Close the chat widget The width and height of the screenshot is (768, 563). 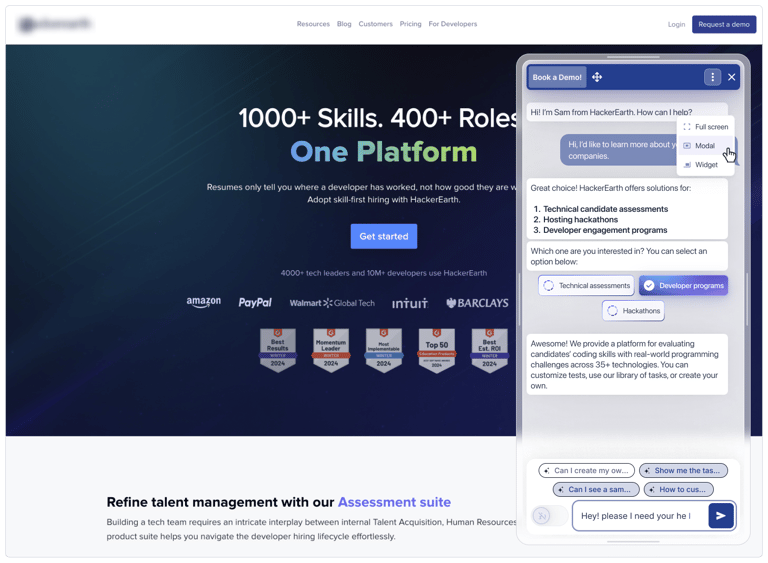(731, 77)
